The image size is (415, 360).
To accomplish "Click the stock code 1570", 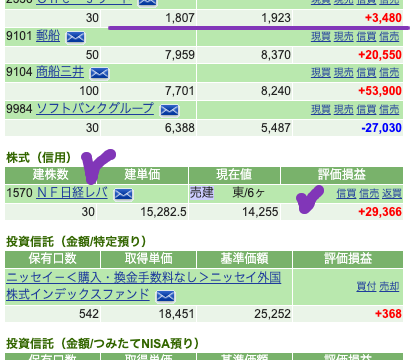I will pos(19,193).
